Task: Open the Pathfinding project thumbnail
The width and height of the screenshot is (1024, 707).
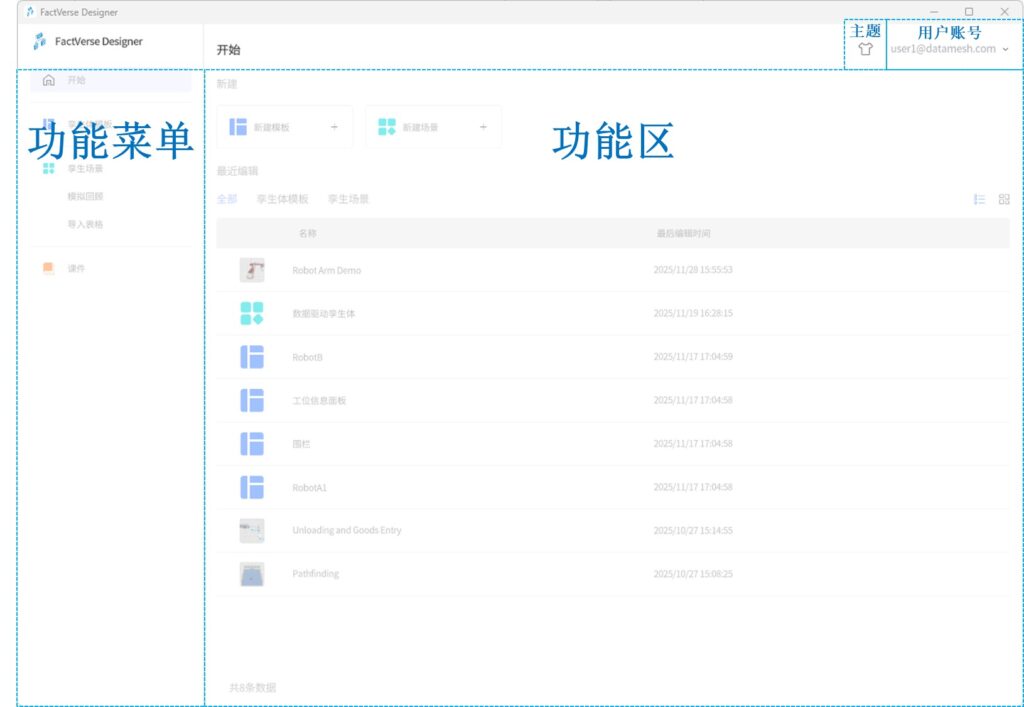Action: tap(252, 574)
